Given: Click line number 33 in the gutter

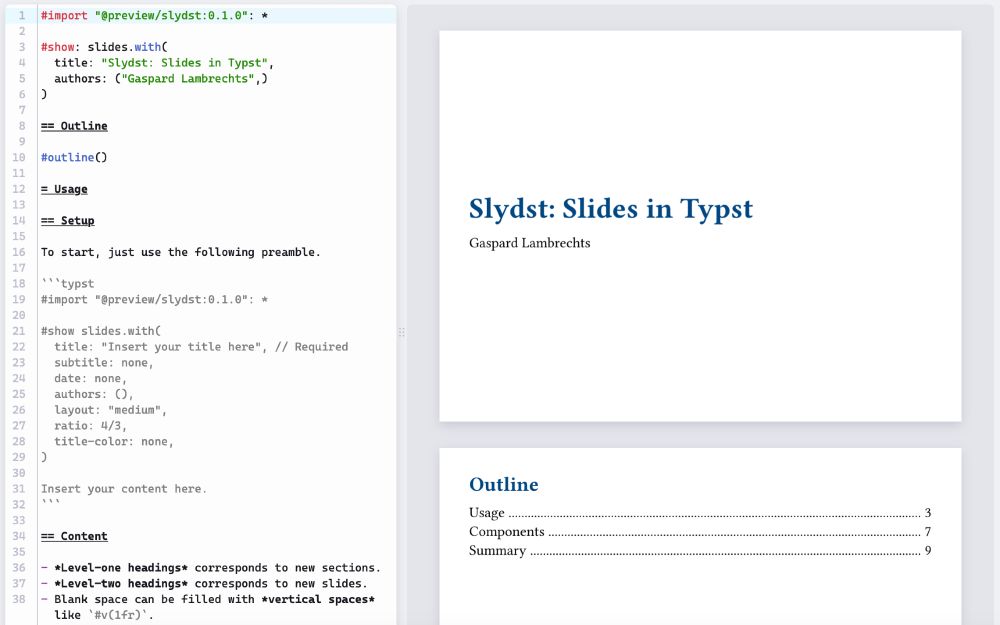Looking at the screenshot, I should point(18,520).
